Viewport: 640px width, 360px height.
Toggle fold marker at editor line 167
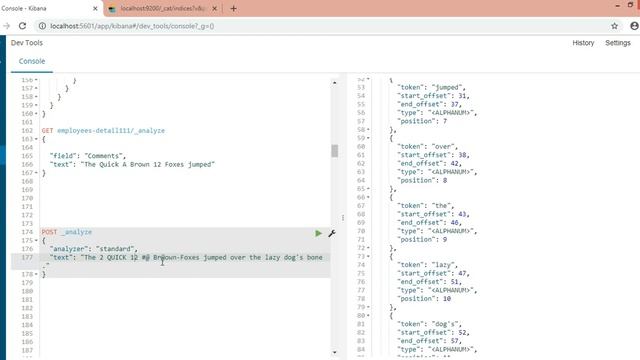(36, 173)
